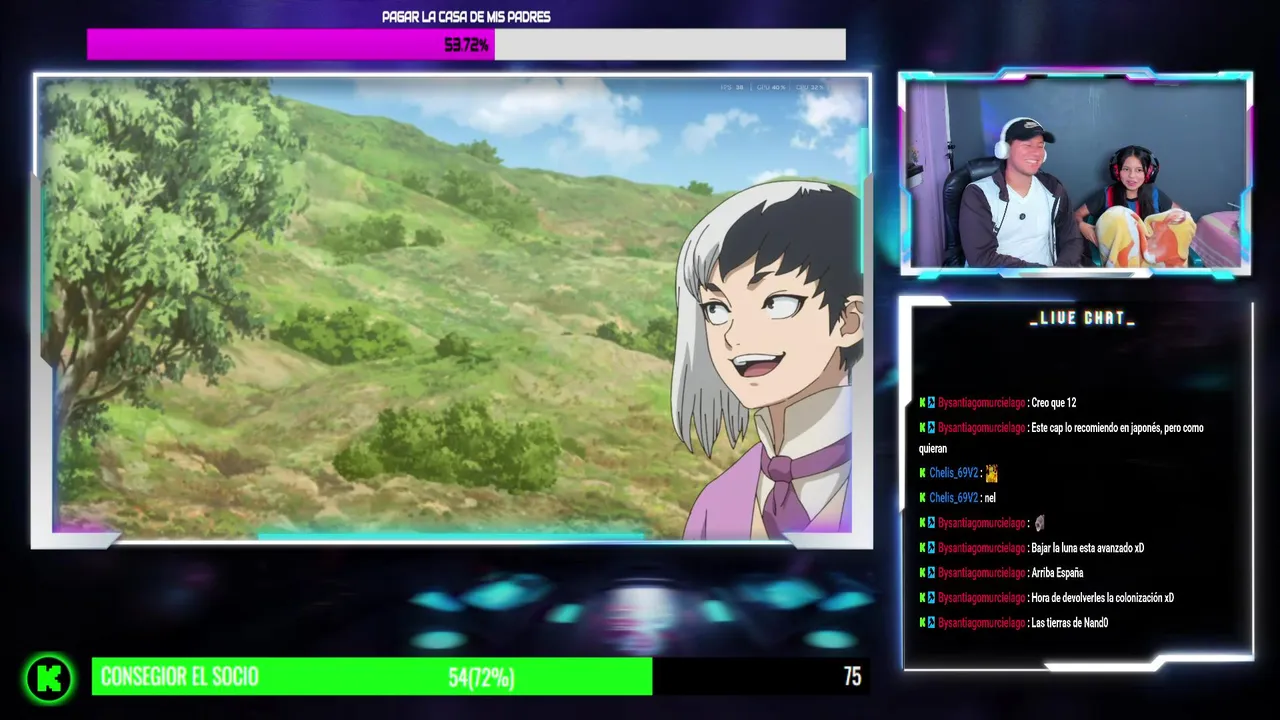Click the "GPU 40%" overlay readout
Screen dimensions: 1280x720
[x=771, y=88]
